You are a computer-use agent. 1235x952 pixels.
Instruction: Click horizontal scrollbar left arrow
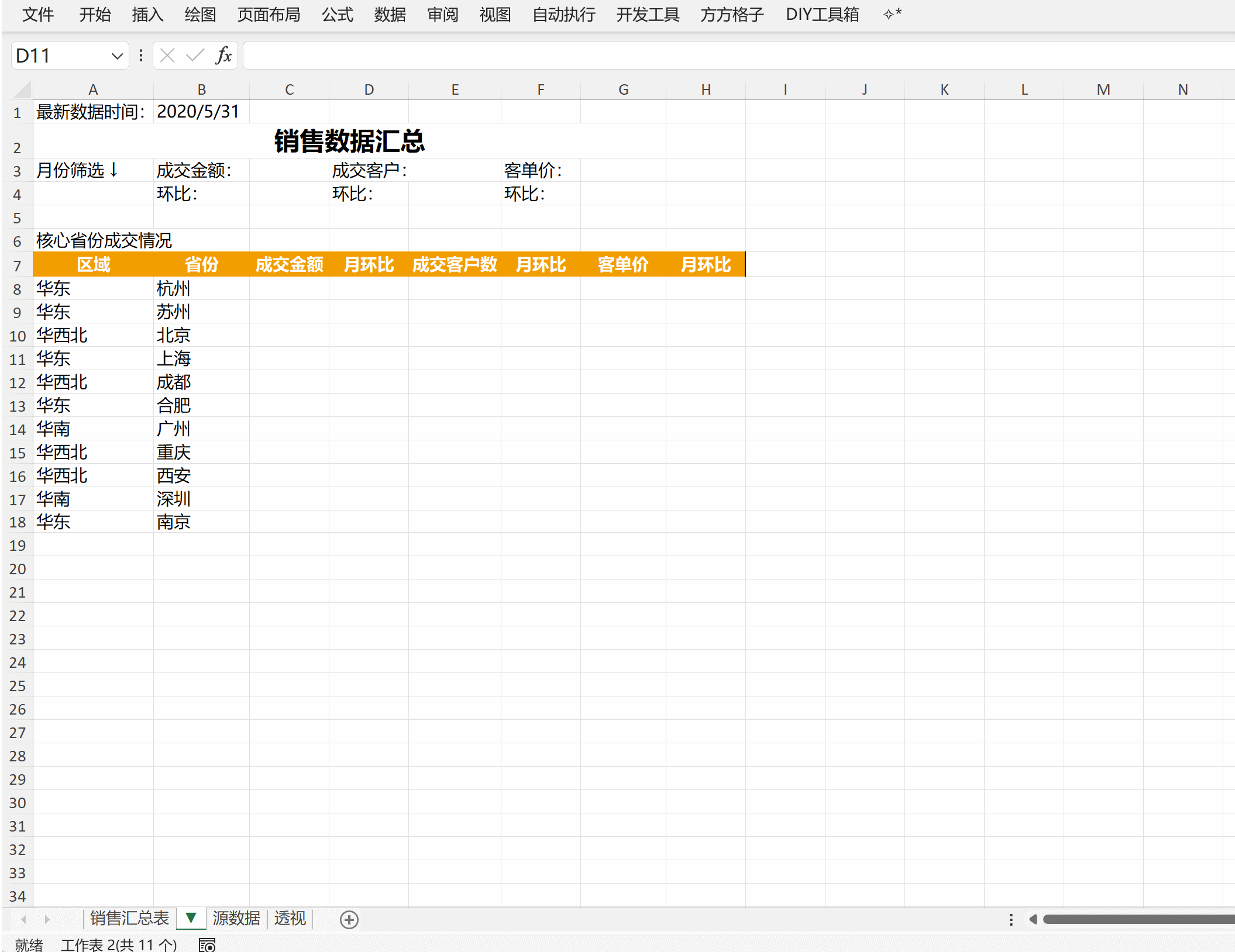click(1033, 919)
